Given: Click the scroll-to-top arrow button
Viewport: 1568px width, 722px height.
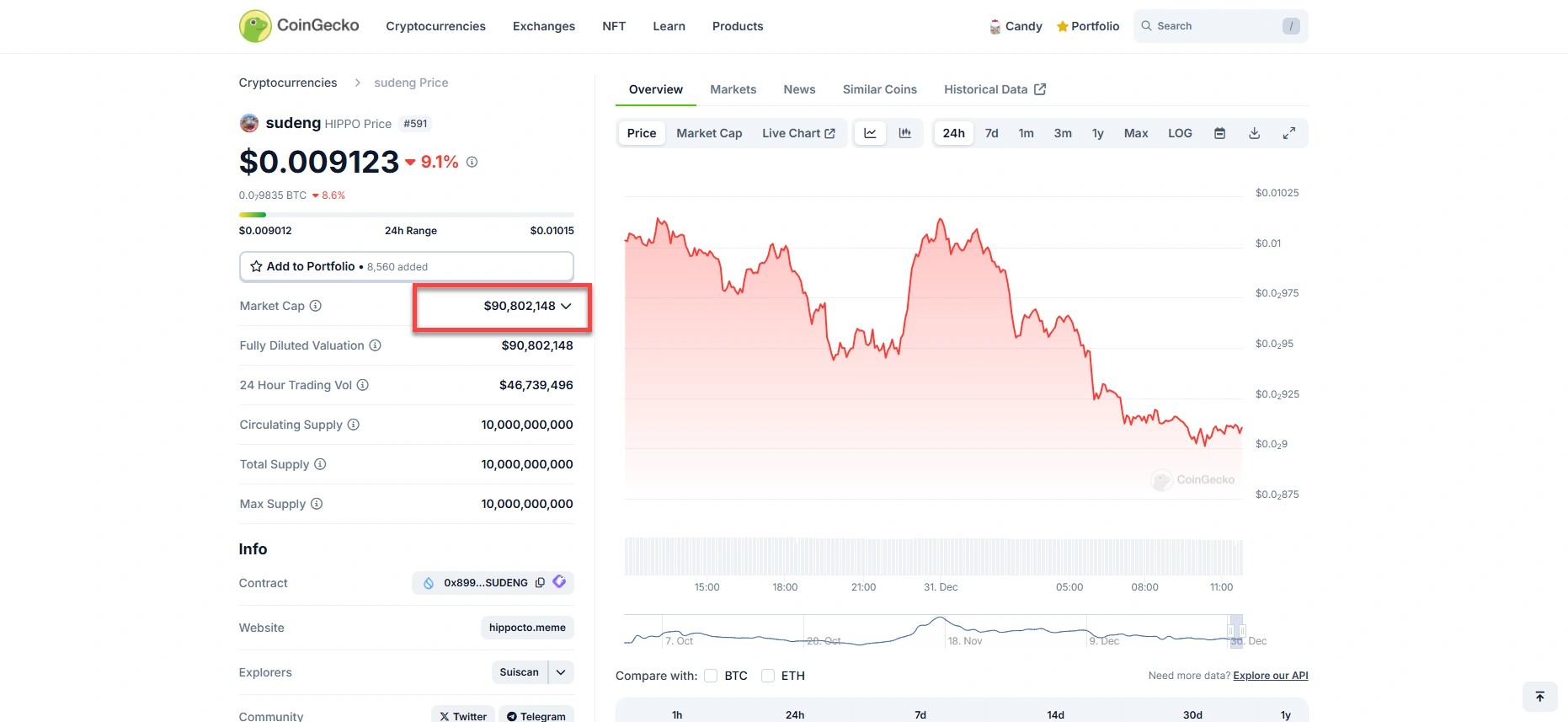Looking at the screenshot, I should click(1539, 697).
